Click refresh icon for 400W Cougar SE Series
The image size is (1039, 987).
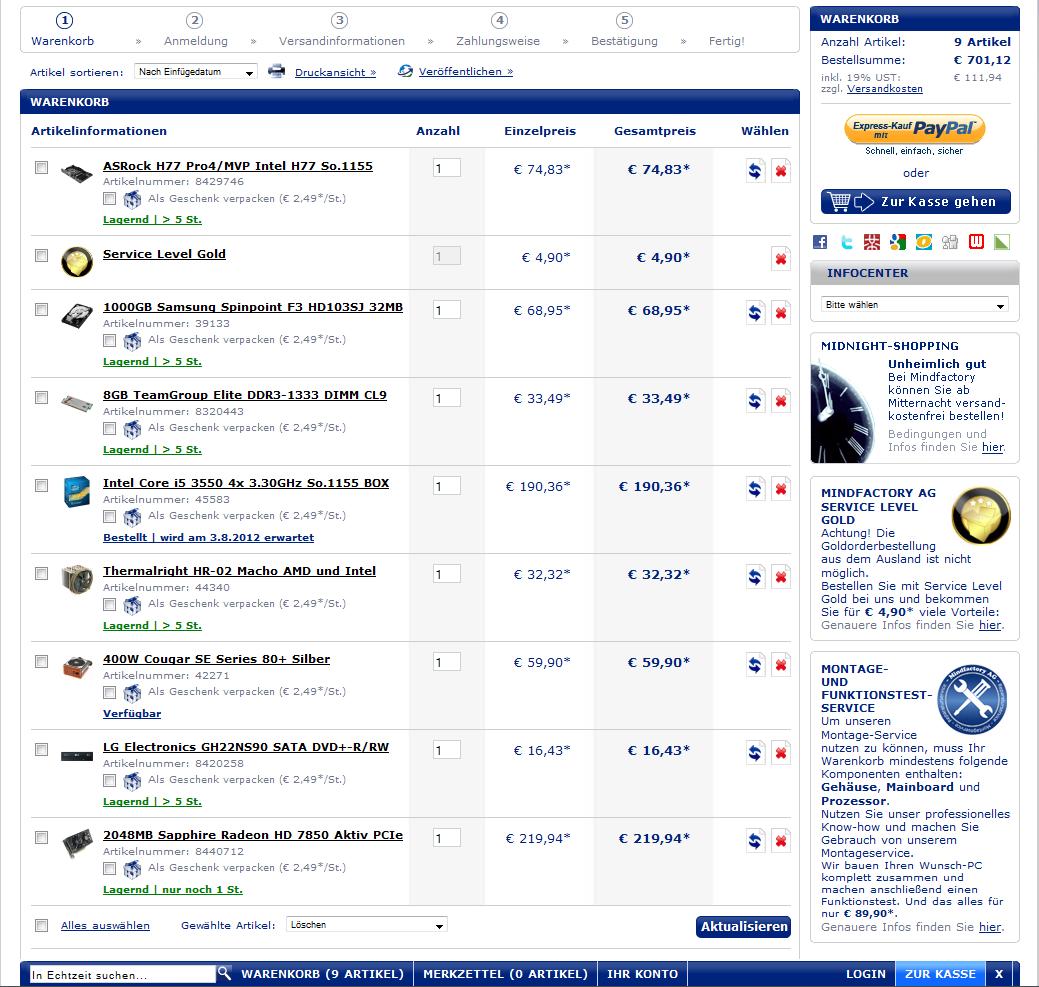(755, 664)
